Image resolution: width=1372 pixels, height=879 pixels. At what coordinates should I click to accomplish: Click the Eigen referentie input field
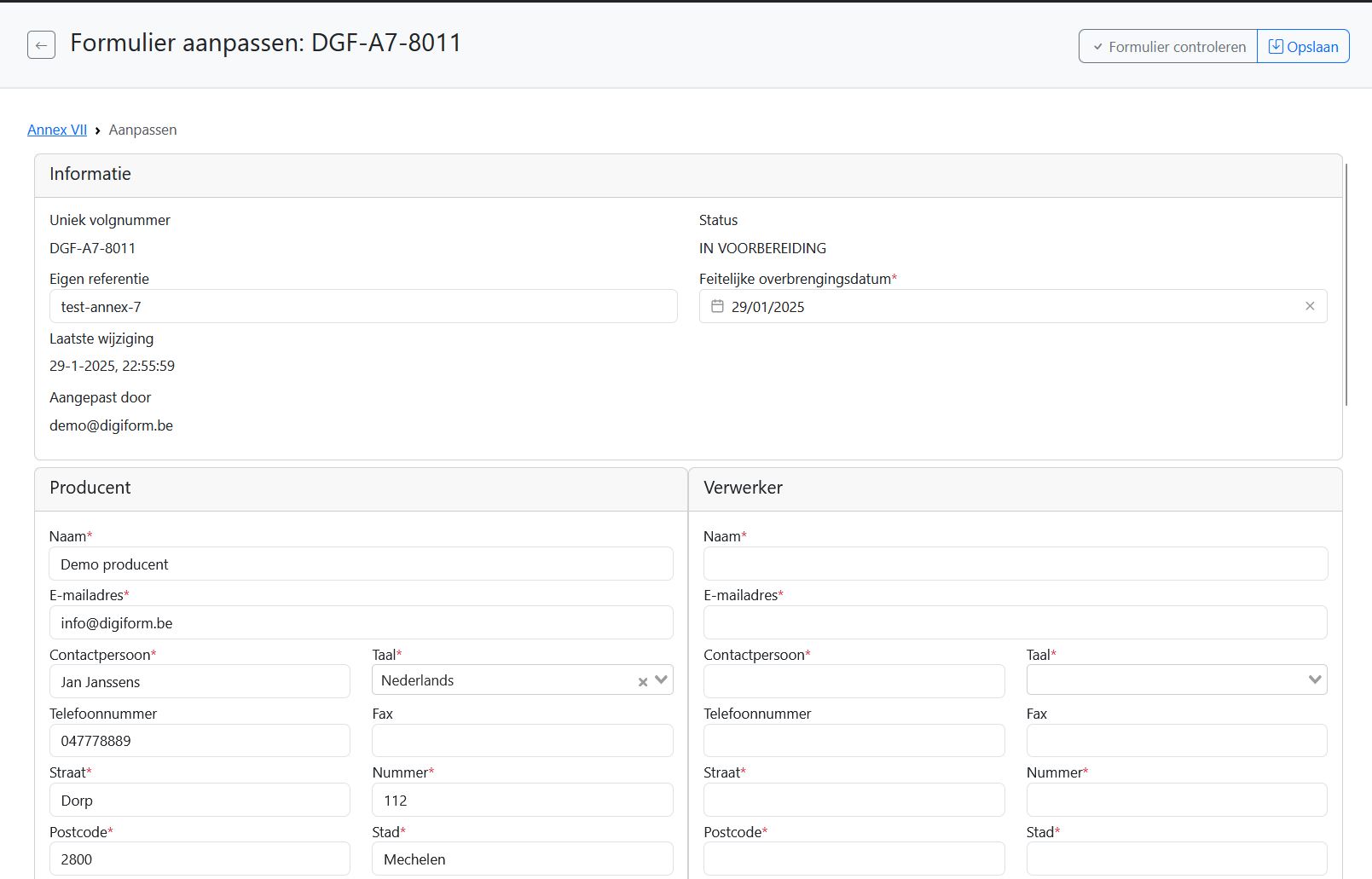pos(363,307)
